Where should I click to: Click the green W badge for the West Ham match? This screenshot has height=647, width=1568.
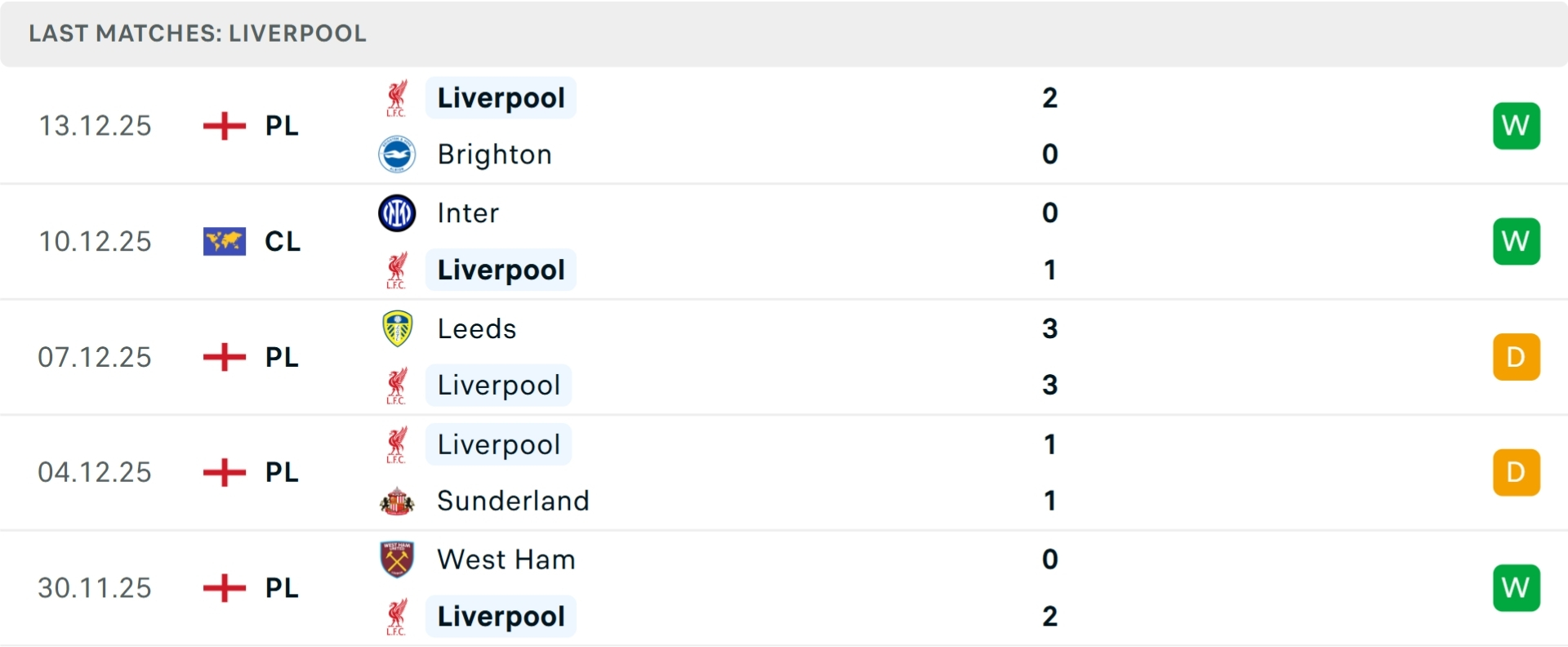tap(1517, 587)
